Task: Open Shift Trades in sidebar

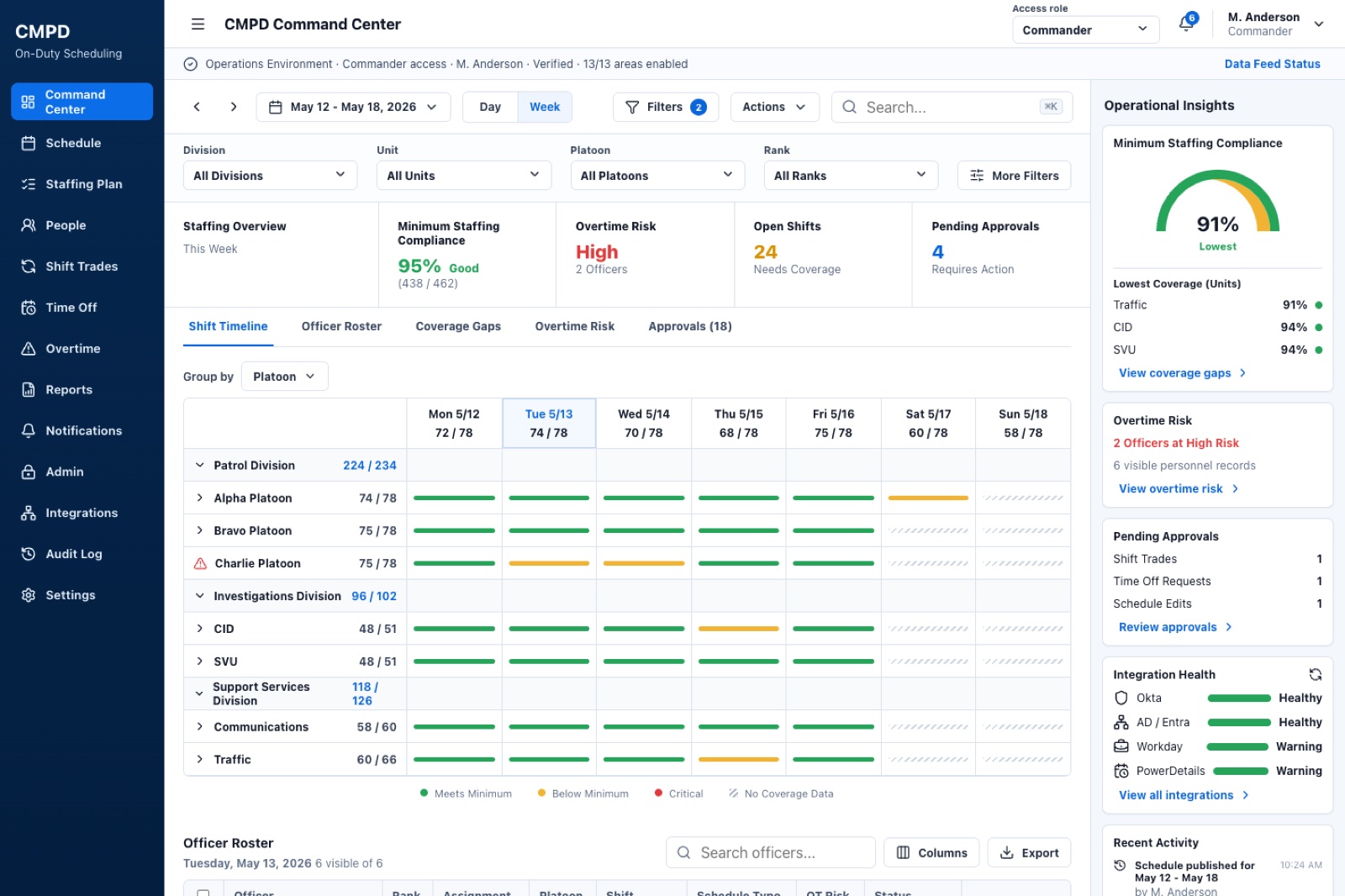Action: [82, 266]
